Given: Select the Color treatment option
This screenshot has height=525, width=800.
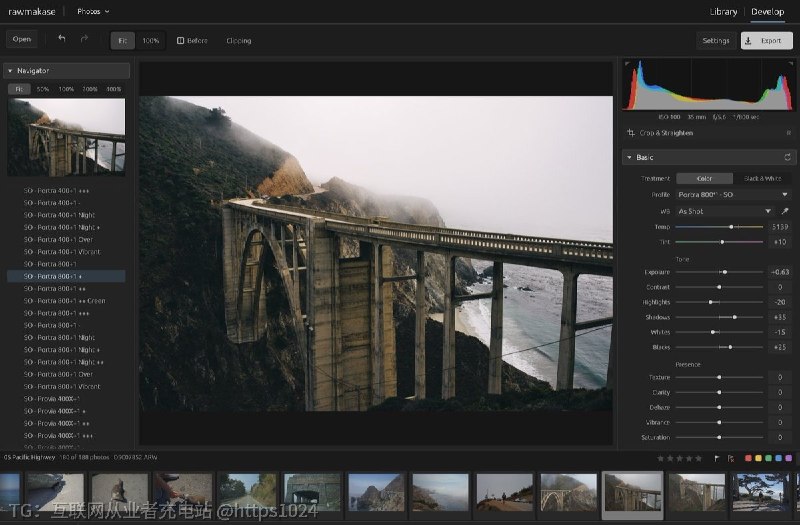Looking at the screenshot, I should coord(704,179).
